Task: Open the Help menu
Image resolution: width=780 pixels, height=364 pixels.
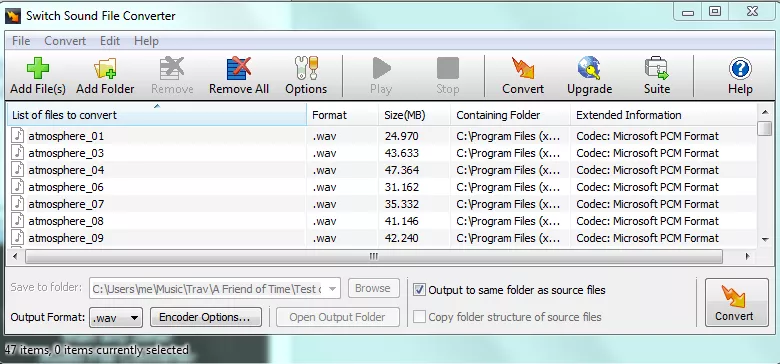Action: 146,41
